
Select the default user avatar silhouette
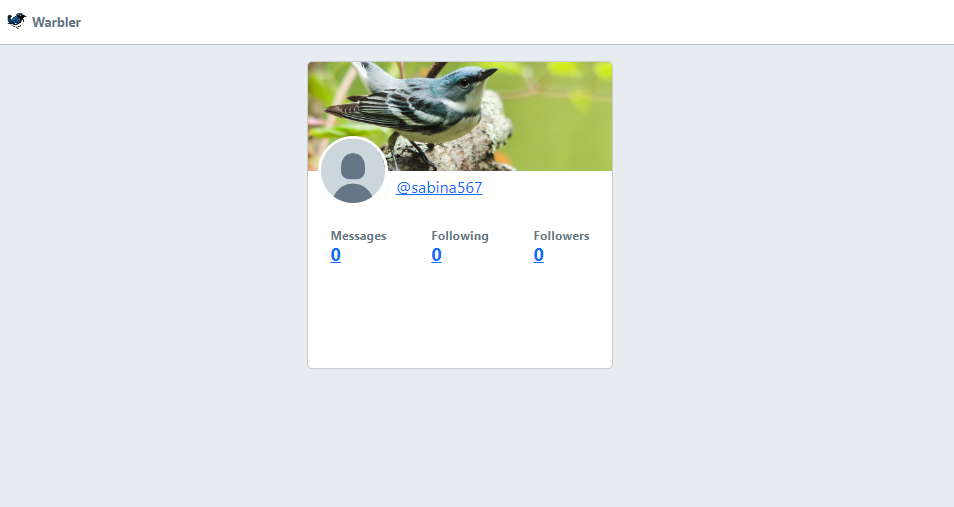tap(353, 171)
